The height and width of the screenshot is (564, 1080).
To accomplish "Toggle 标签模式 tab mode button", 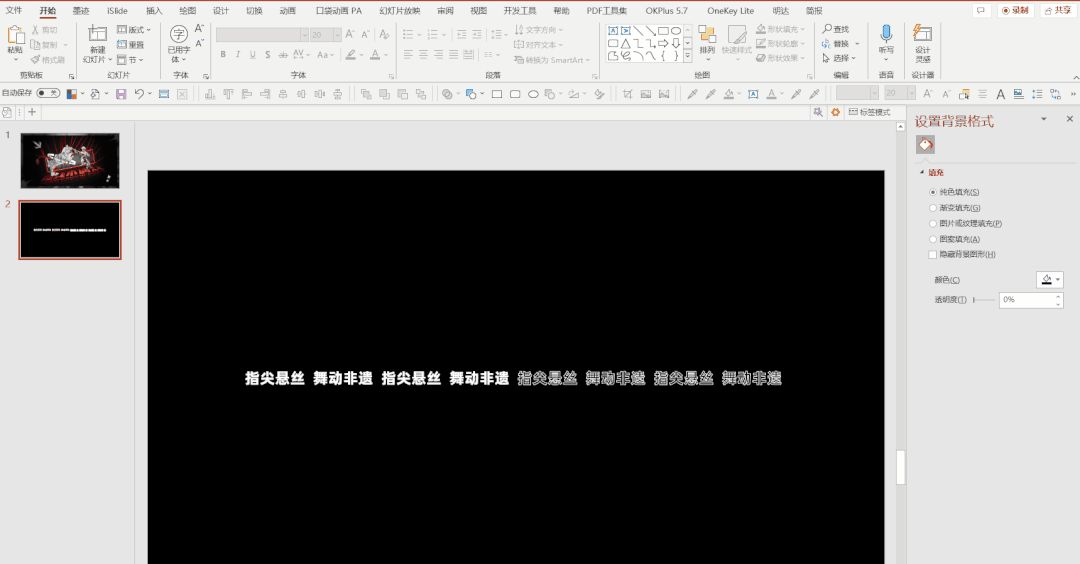I will [869, 112].
